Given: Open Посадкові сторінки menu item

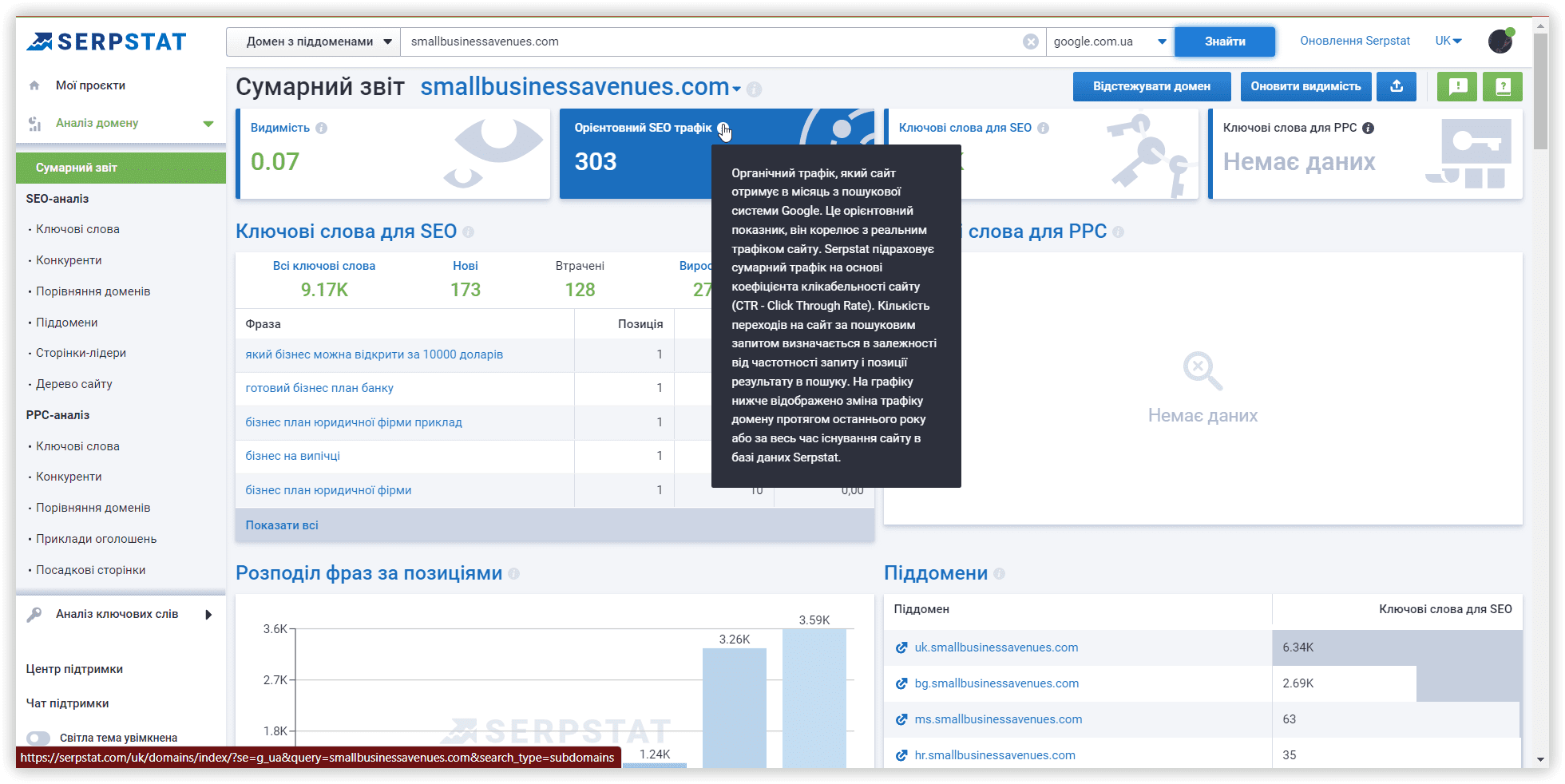Looking at the screenshot, I should (x=90, y=570).
